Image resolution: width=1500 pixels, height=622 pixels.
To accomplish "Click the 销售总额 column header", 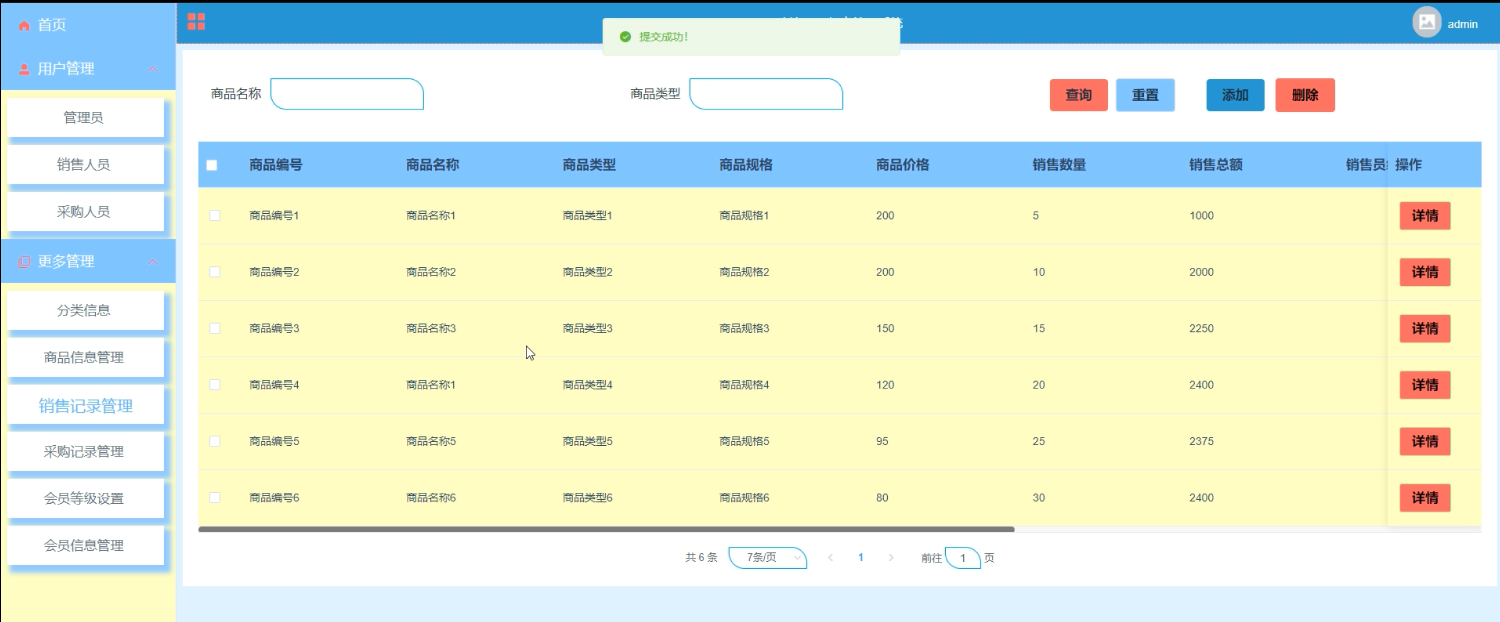I will [x=1216, y=165].
